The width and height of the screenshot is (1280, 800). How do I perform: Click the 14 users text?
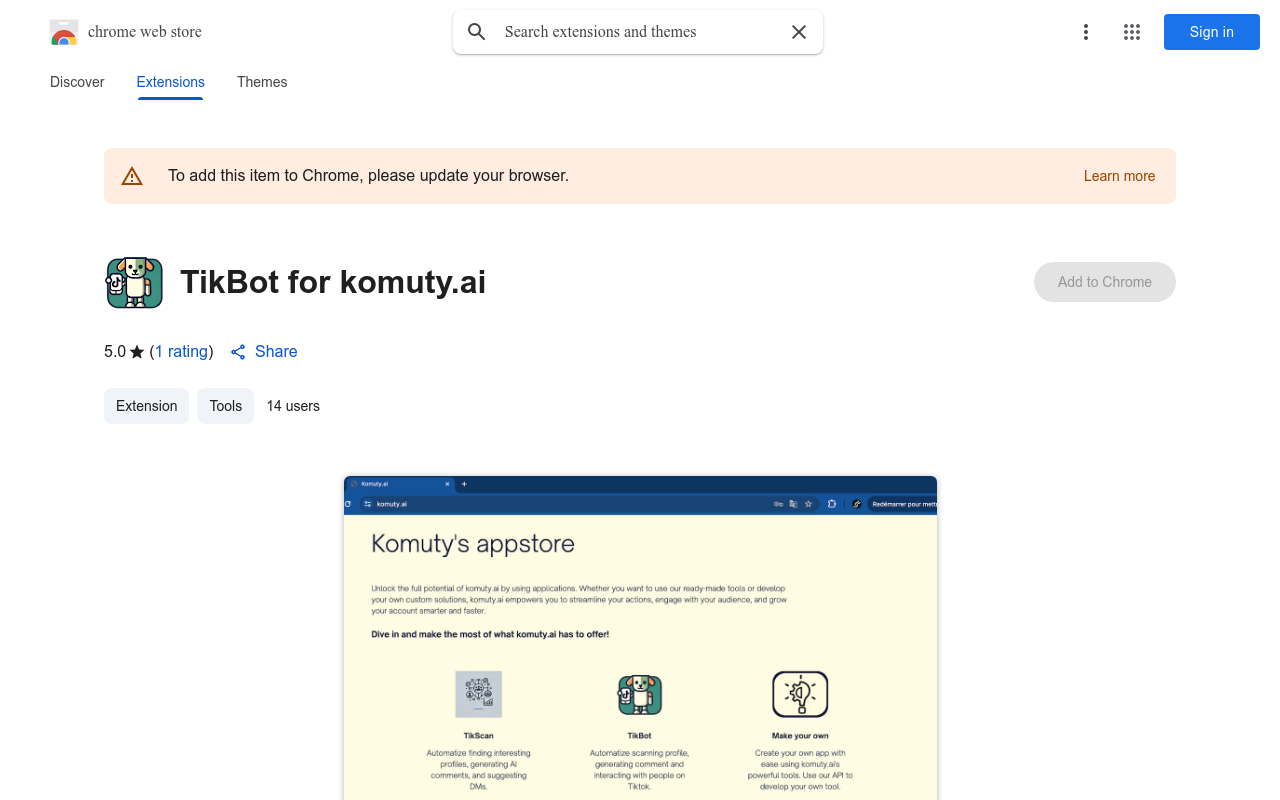coord(293,406)
